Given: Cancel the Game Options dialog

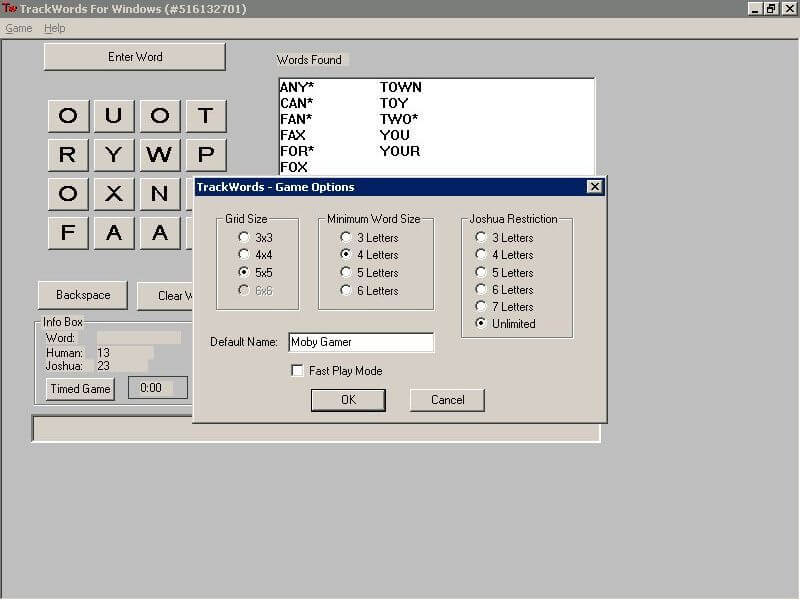Looking at the screenshot, I should pos(447,400).
